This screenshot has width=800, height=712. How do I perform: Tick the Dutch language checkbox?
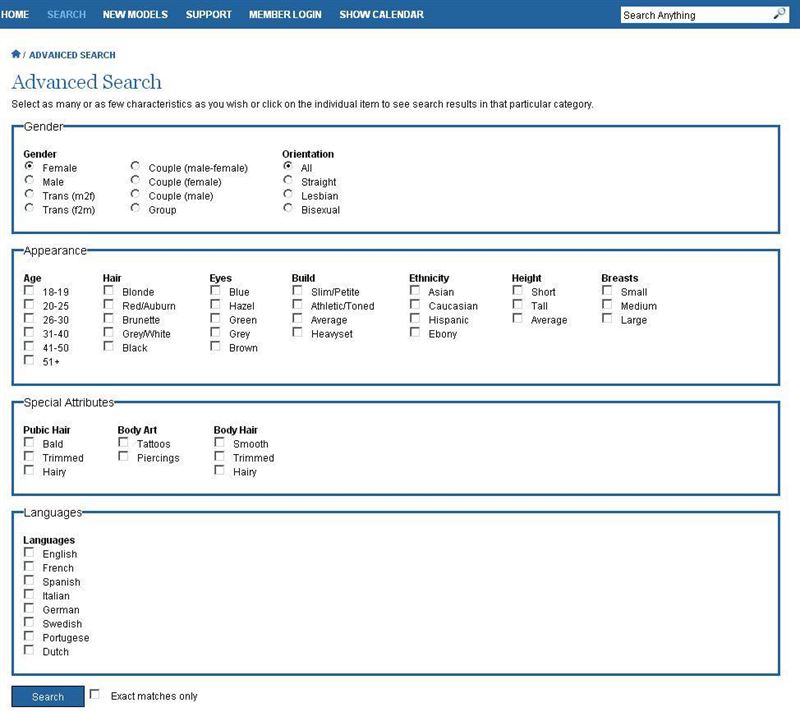[x=29, y=650]
